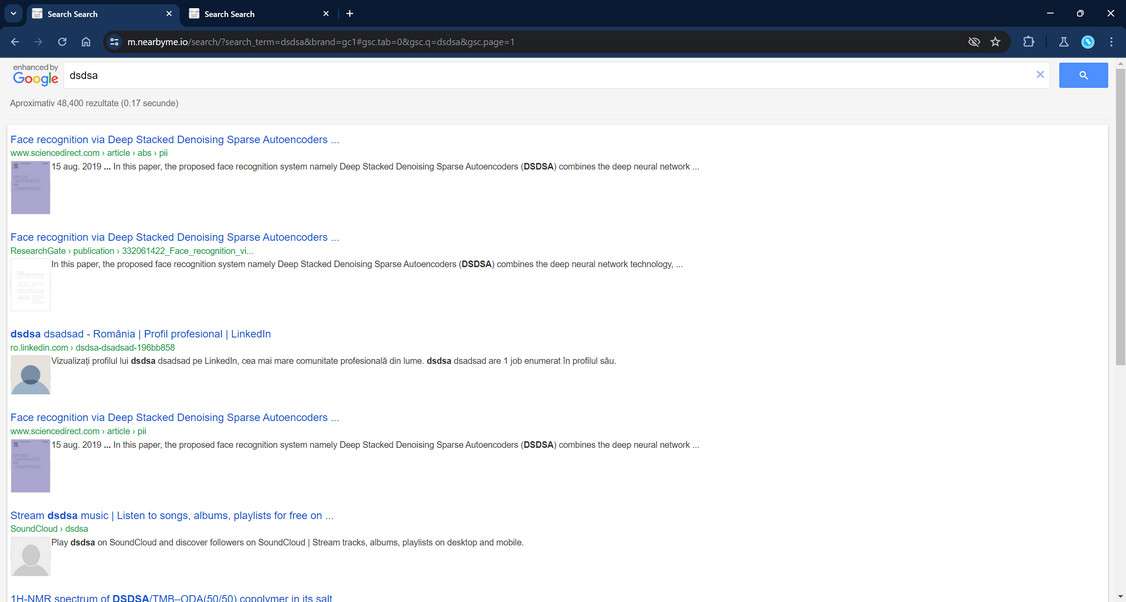1126x602 pixels.
Task: Open the browser labs beaker icon
Action: click(x=1063, y=42)
